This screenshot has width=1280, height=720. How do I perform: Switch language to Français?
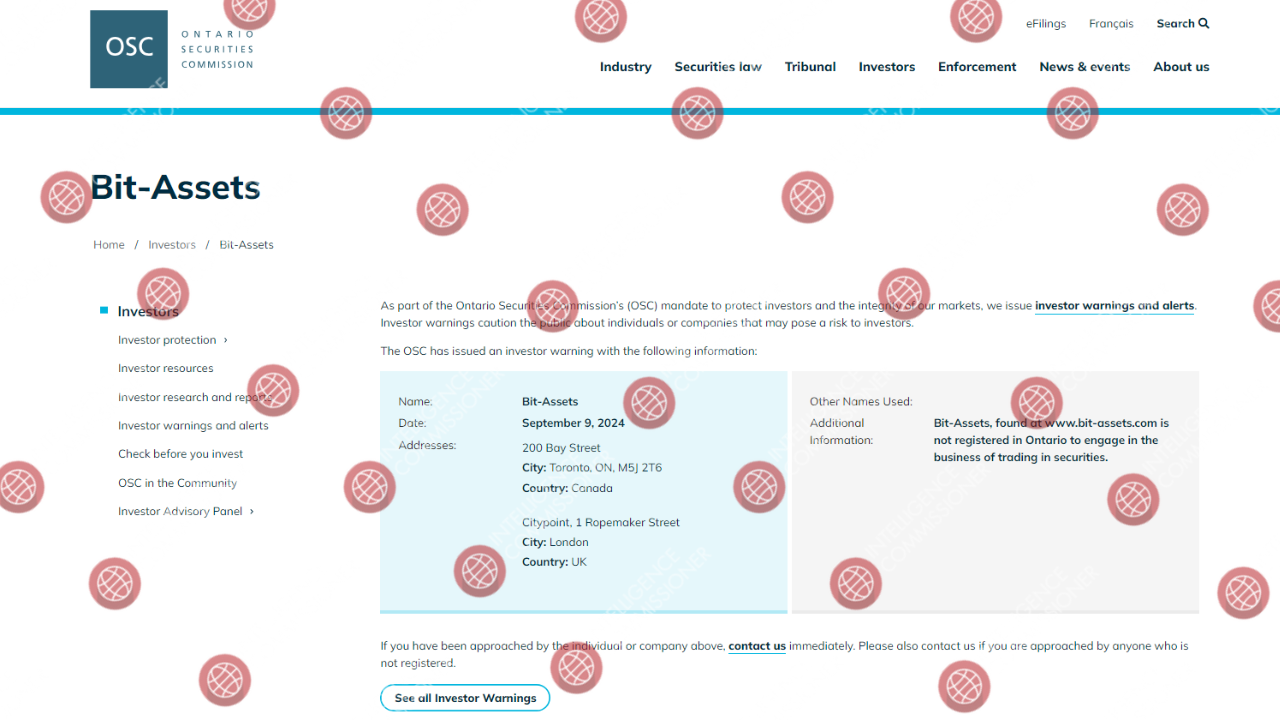tap(1111, 24)
